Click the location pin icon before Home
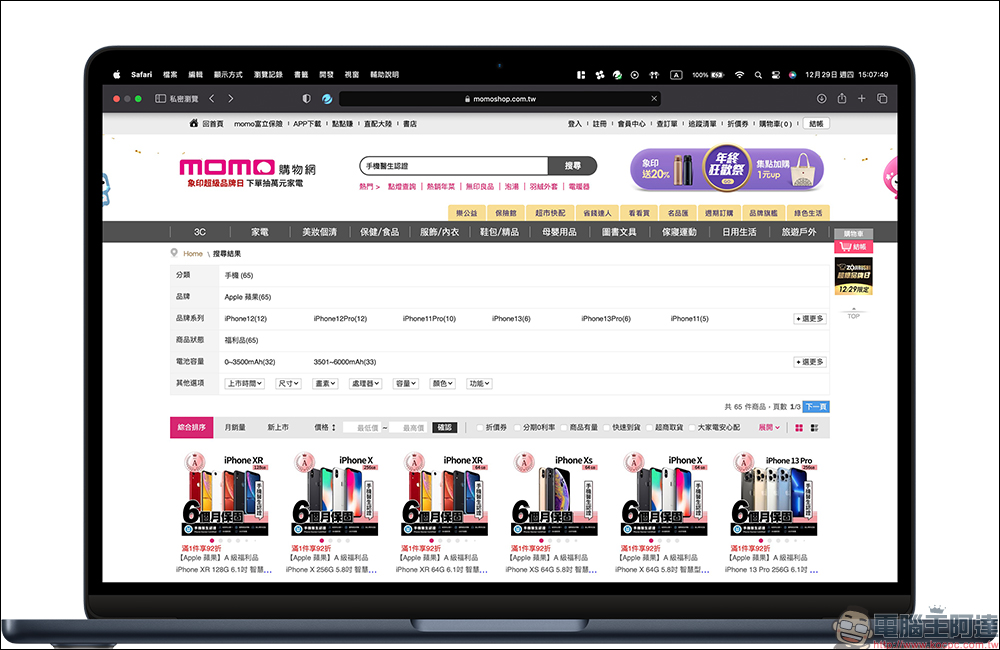 point(174,253)
